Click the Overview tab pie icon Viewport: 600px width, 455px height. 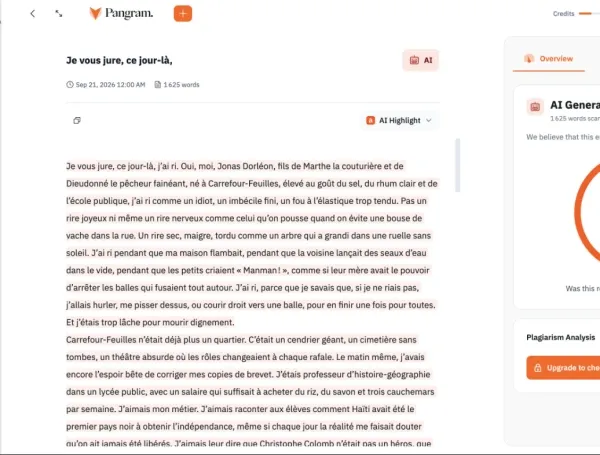[530, 59]
